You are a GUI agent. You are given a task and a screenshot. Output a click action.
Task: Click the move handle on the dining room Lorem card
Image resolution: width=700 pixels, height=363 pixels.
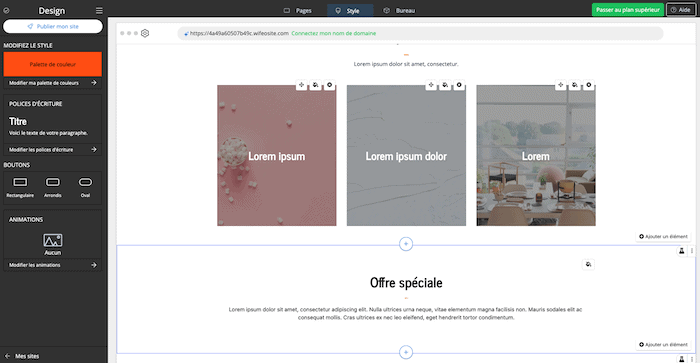[x=561, y=85]
